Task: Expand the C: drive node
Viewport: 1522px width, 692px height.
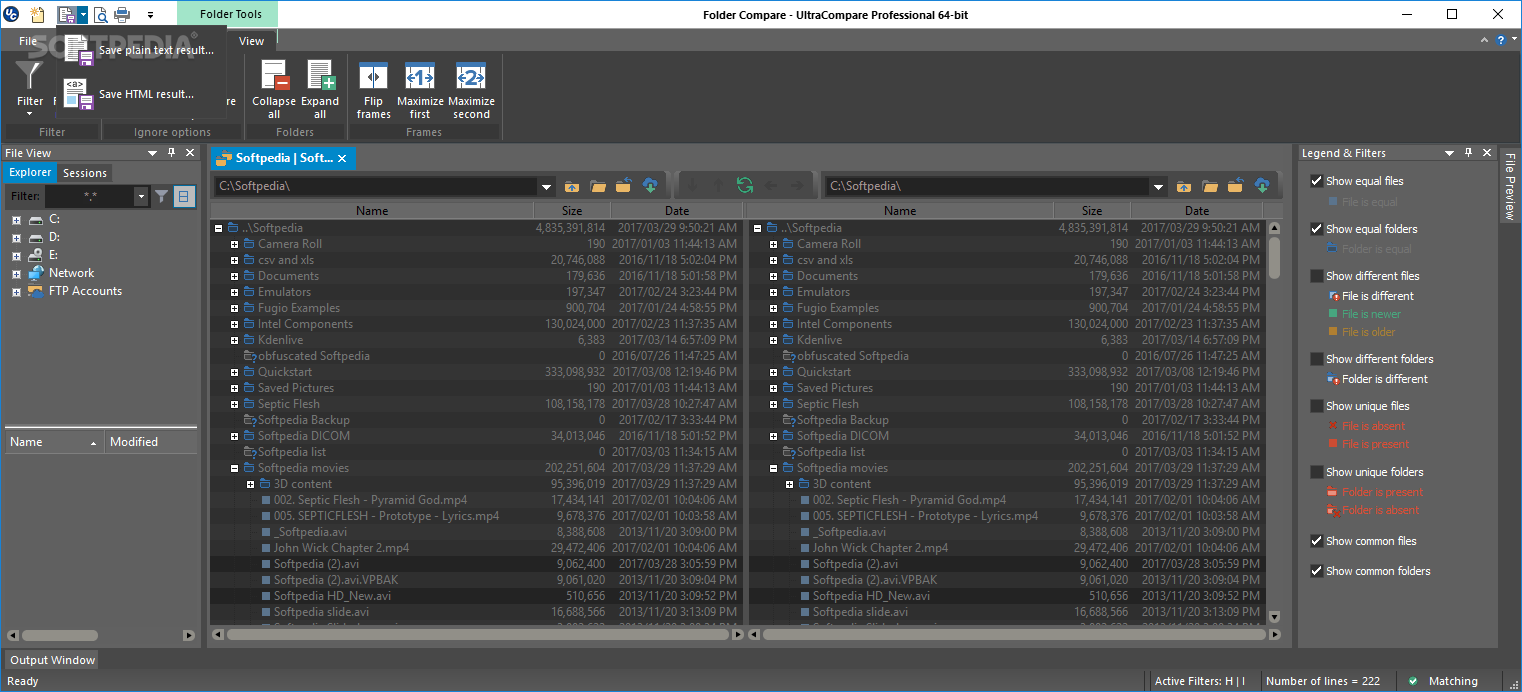Action: coord(16,219)
